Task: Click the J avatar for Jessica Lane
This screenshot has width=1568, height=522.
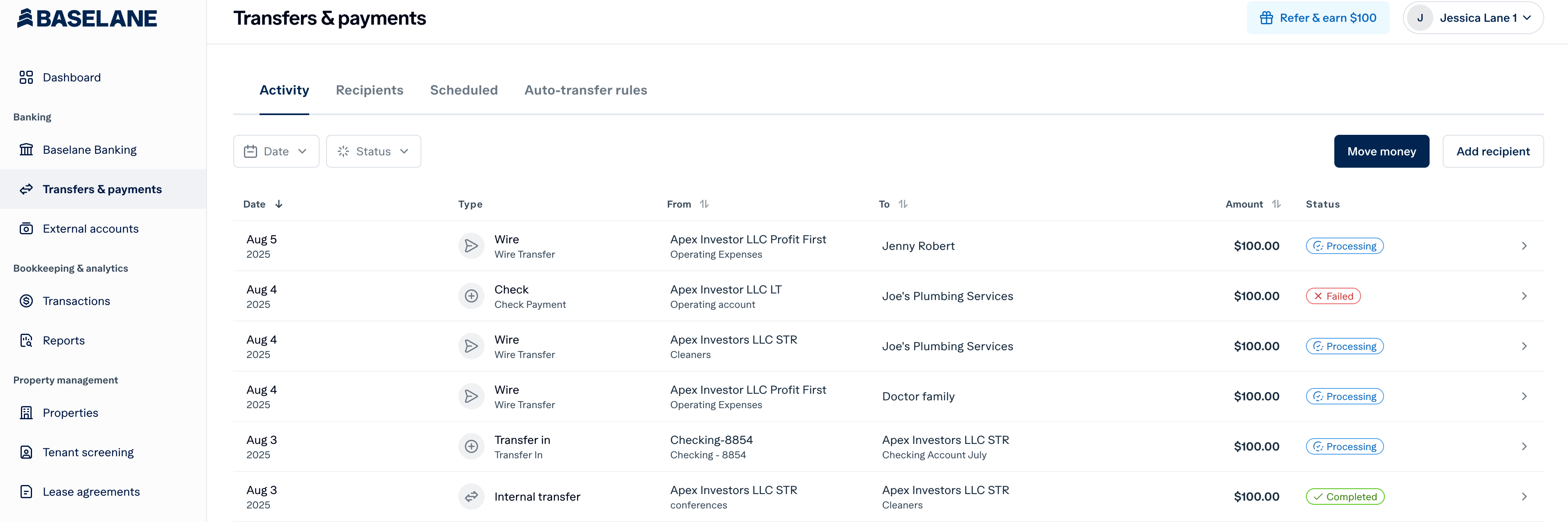Action: pyautogui.click(x=1420, y=18)
